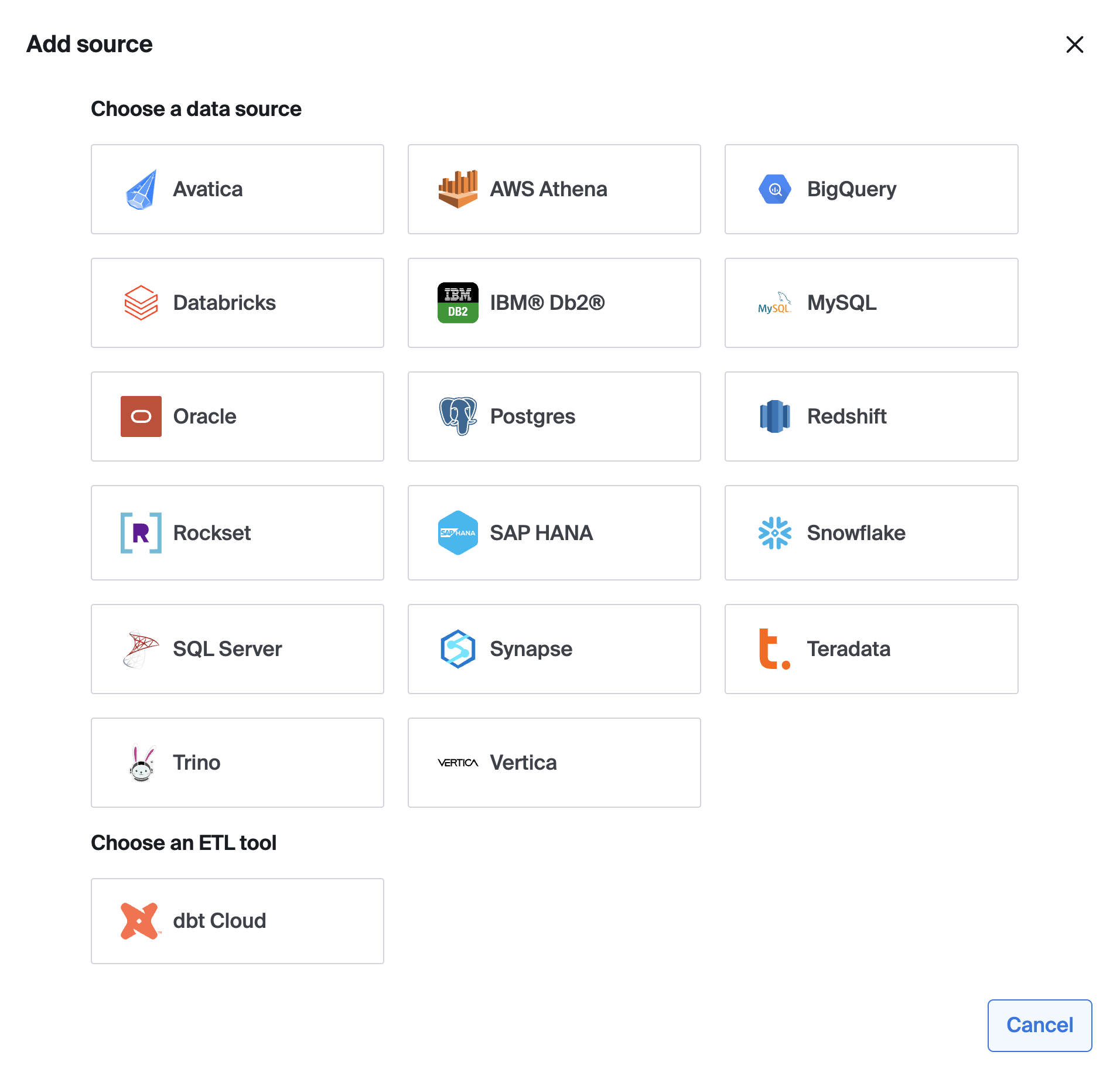Close the Add source dialog
This screenshot has width=1120, height=1079.
click(x=1074, y=45)
